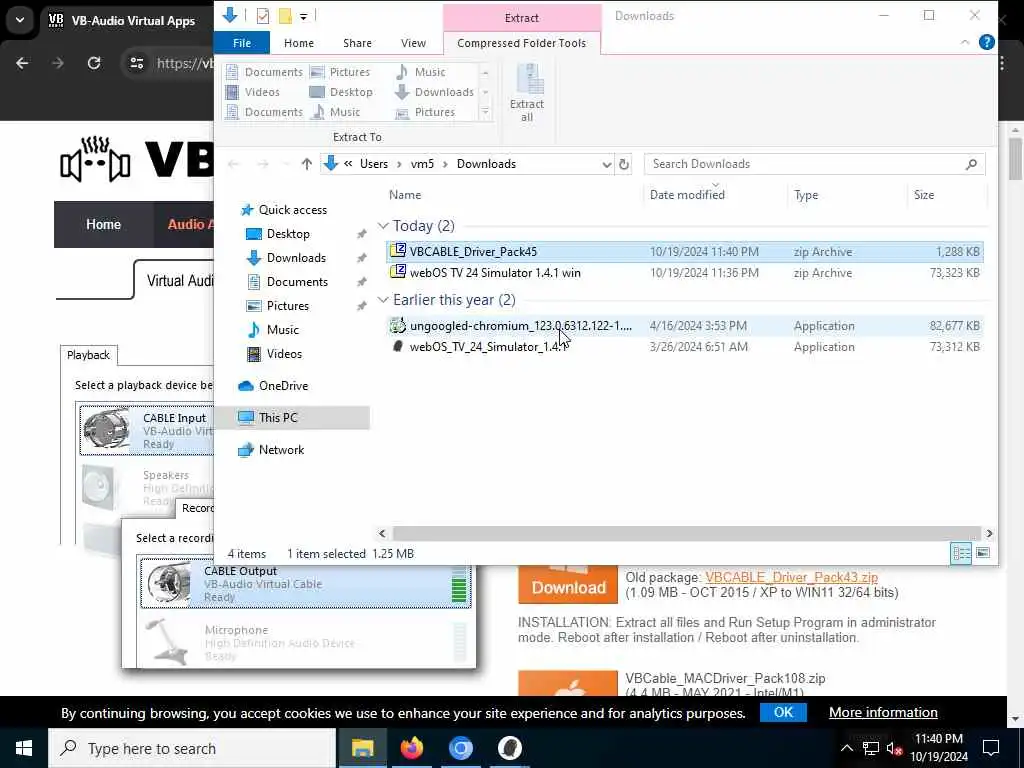Open Firefox from the taskbar
The height and width of the screenshot is (768, 1024).
(x=411, y=748)
